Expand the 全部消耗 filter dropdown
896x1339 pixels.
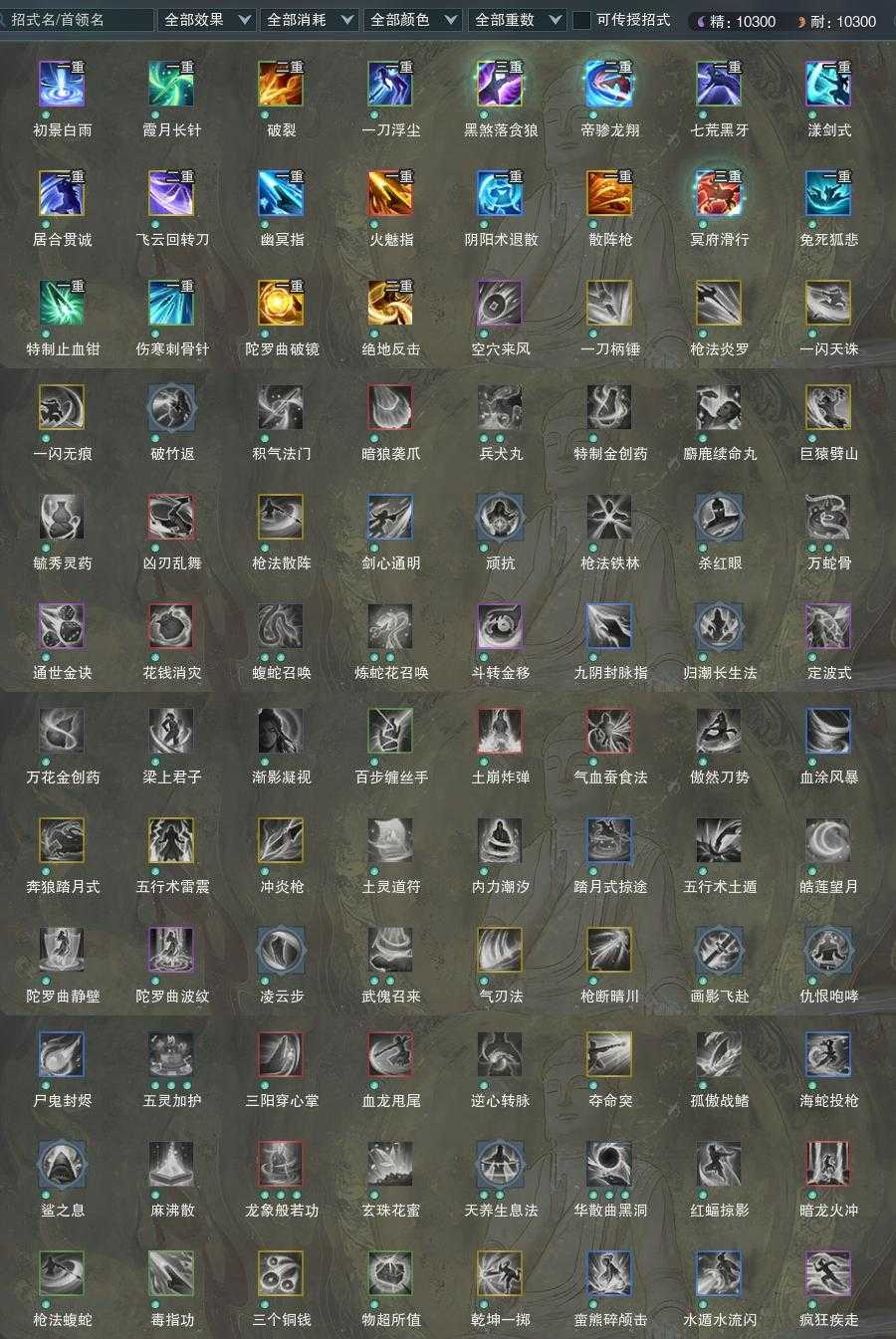[x=310, y=20]
